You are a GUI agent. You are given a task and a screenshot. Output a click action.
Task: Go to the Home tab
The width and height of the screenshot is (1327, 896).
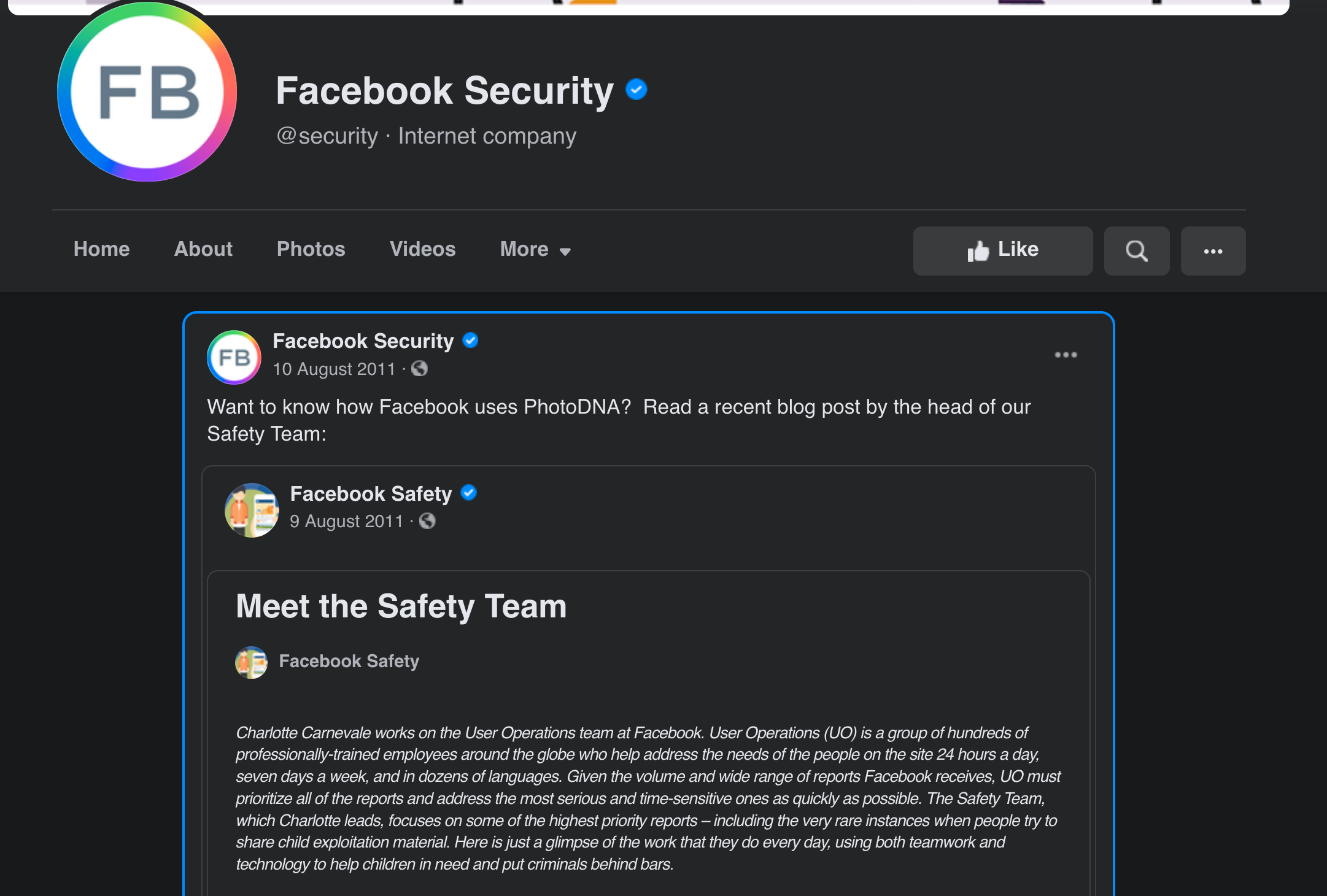click(x=101, y=249)
